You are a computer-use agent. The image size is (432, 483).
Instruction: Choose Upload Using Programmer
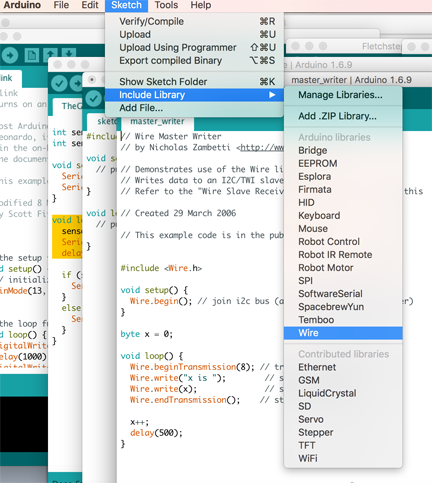[194, 47]
